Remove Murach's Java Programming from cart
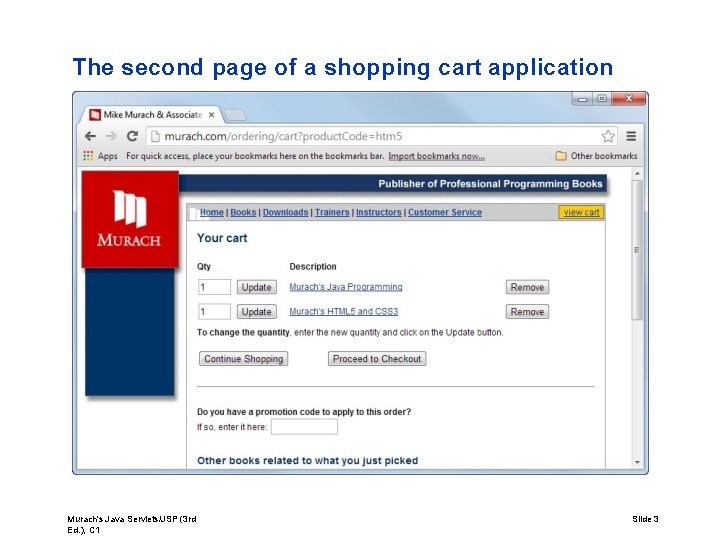 [x=527, y=287]
